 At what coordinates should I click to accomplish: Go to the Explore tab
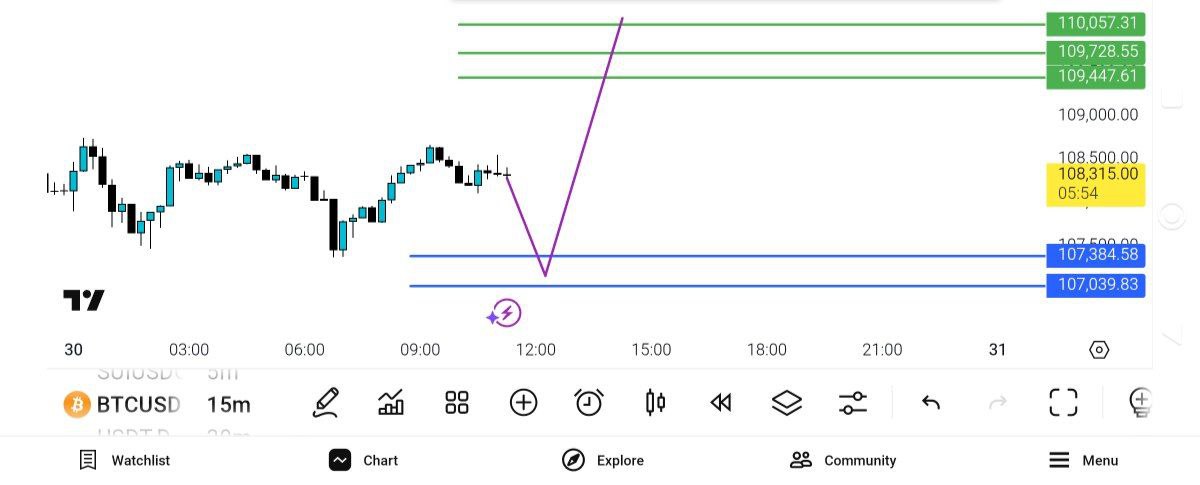pyautogui.click(x=603, y=460)
